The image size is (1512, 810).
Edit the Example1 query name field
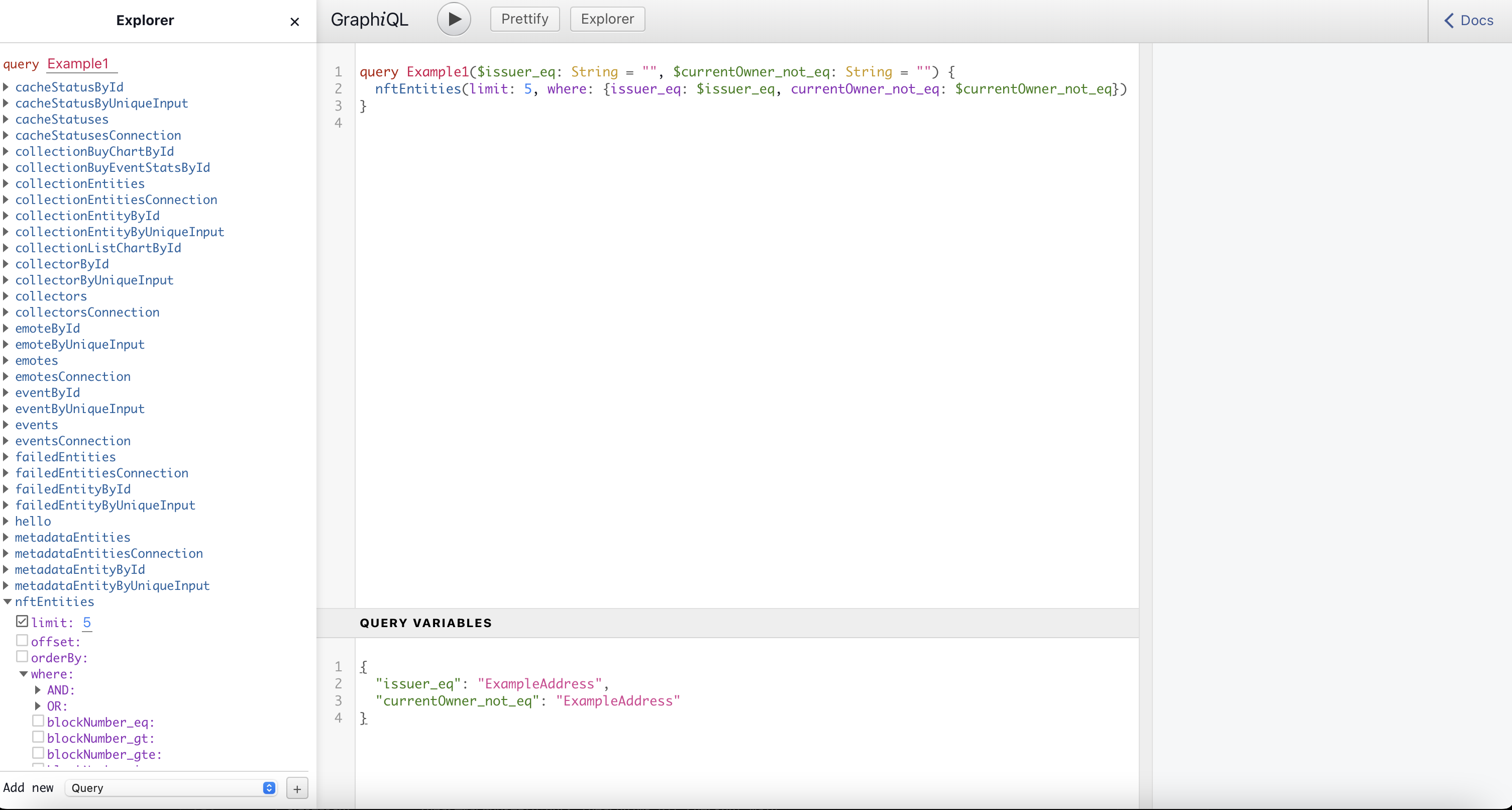tap(81, 63)
